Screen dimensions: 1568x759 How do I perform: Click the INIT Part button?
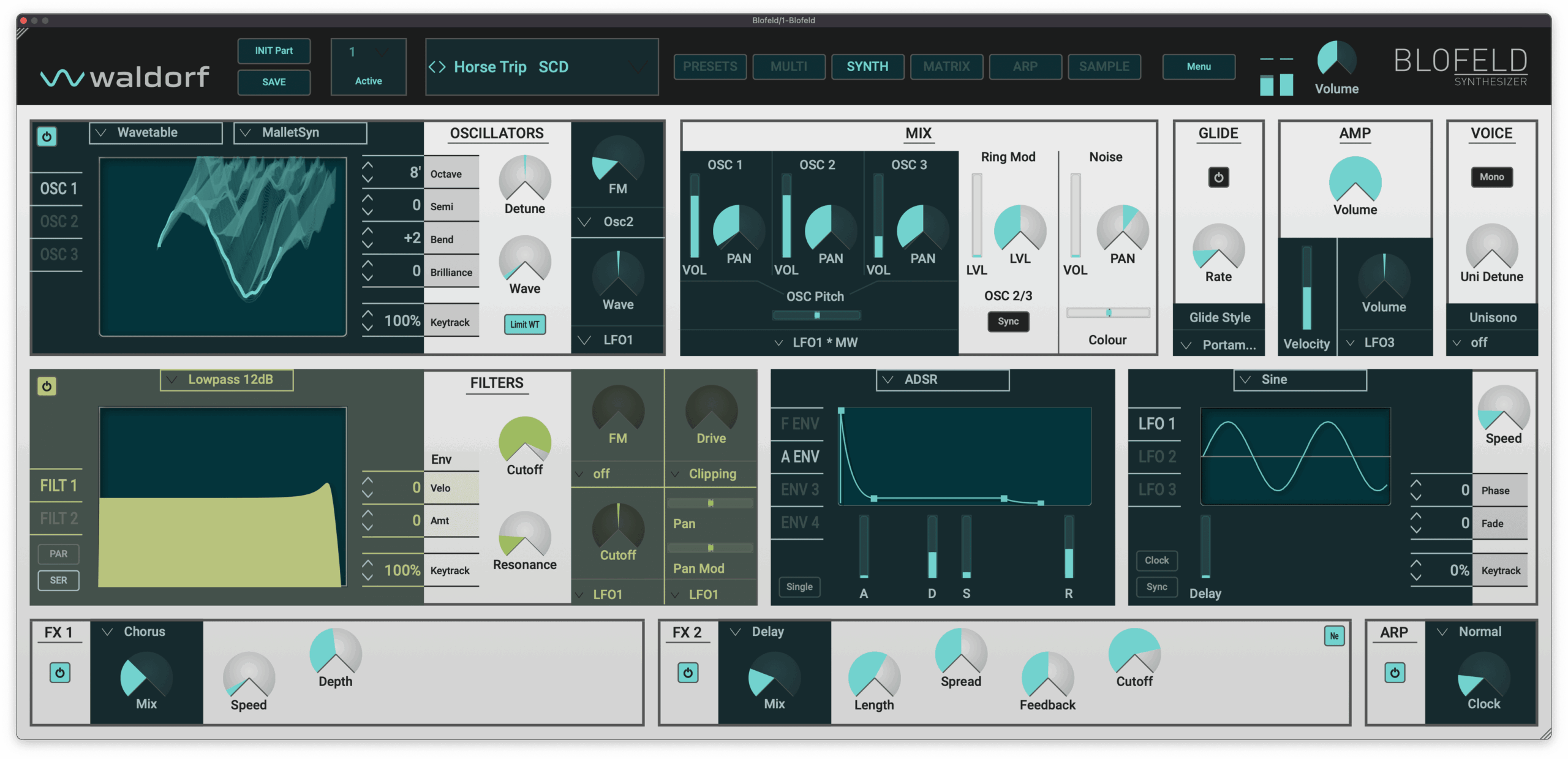pyautogui.click(x=274, y=51)
